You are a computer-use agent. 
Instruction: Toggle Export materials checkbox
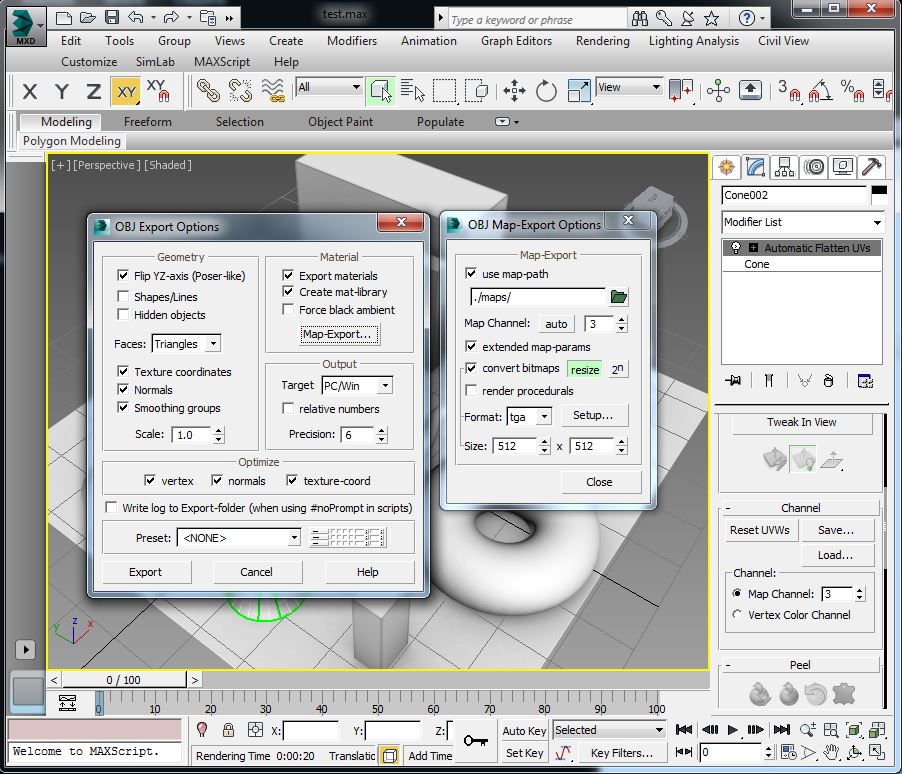(288, 275)
